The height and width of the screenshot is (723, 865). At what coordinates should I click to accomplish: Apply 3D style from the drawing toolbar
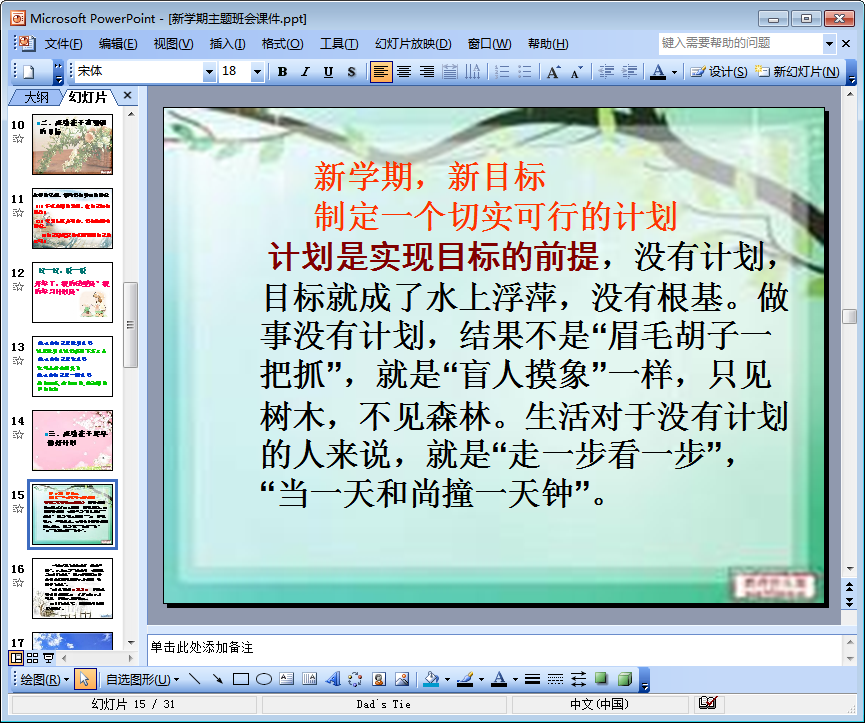(x=625, y=680)
